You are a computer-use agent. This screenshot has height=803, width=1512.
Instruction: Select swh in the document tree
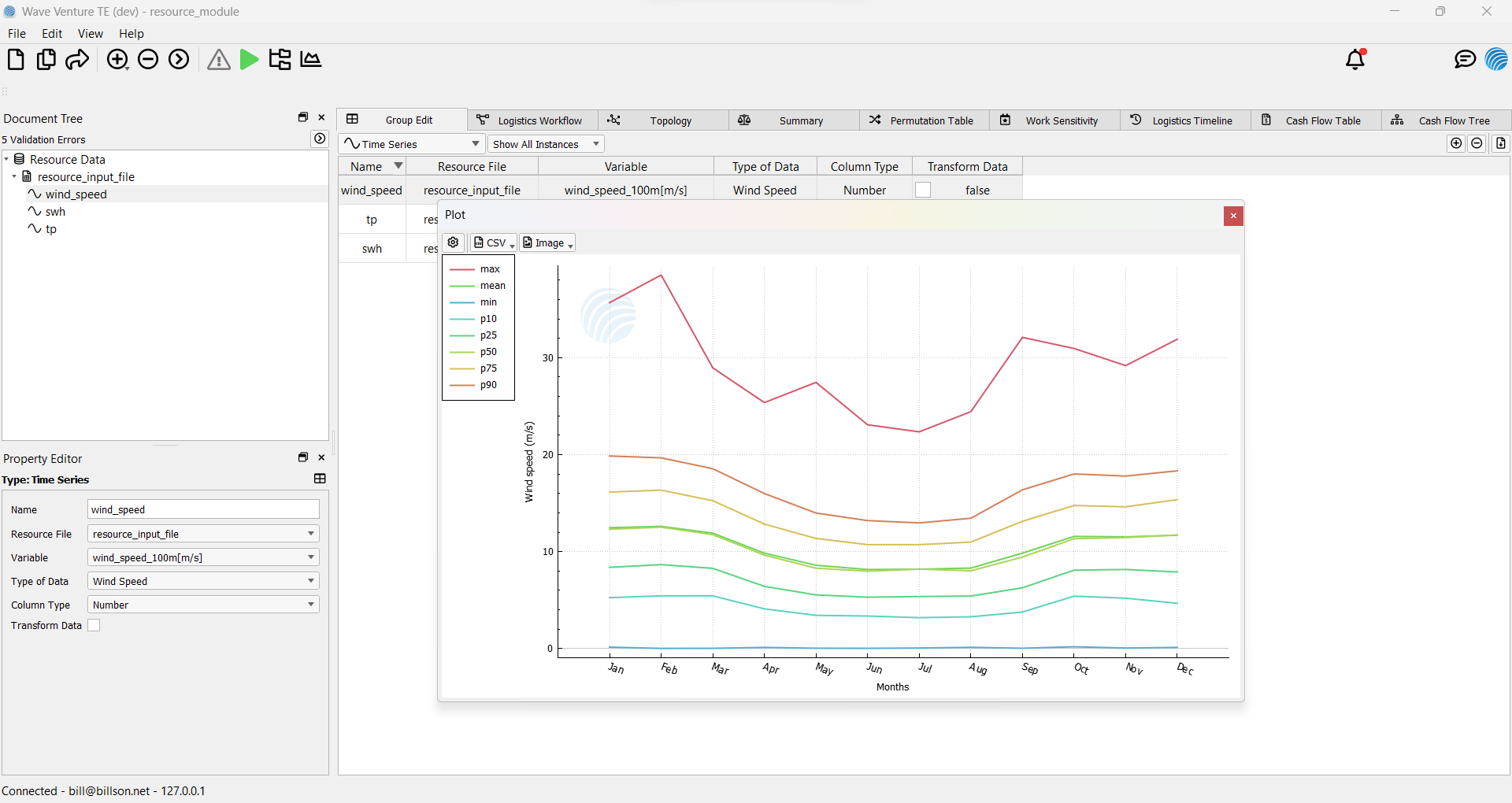[x=55, y=212]
